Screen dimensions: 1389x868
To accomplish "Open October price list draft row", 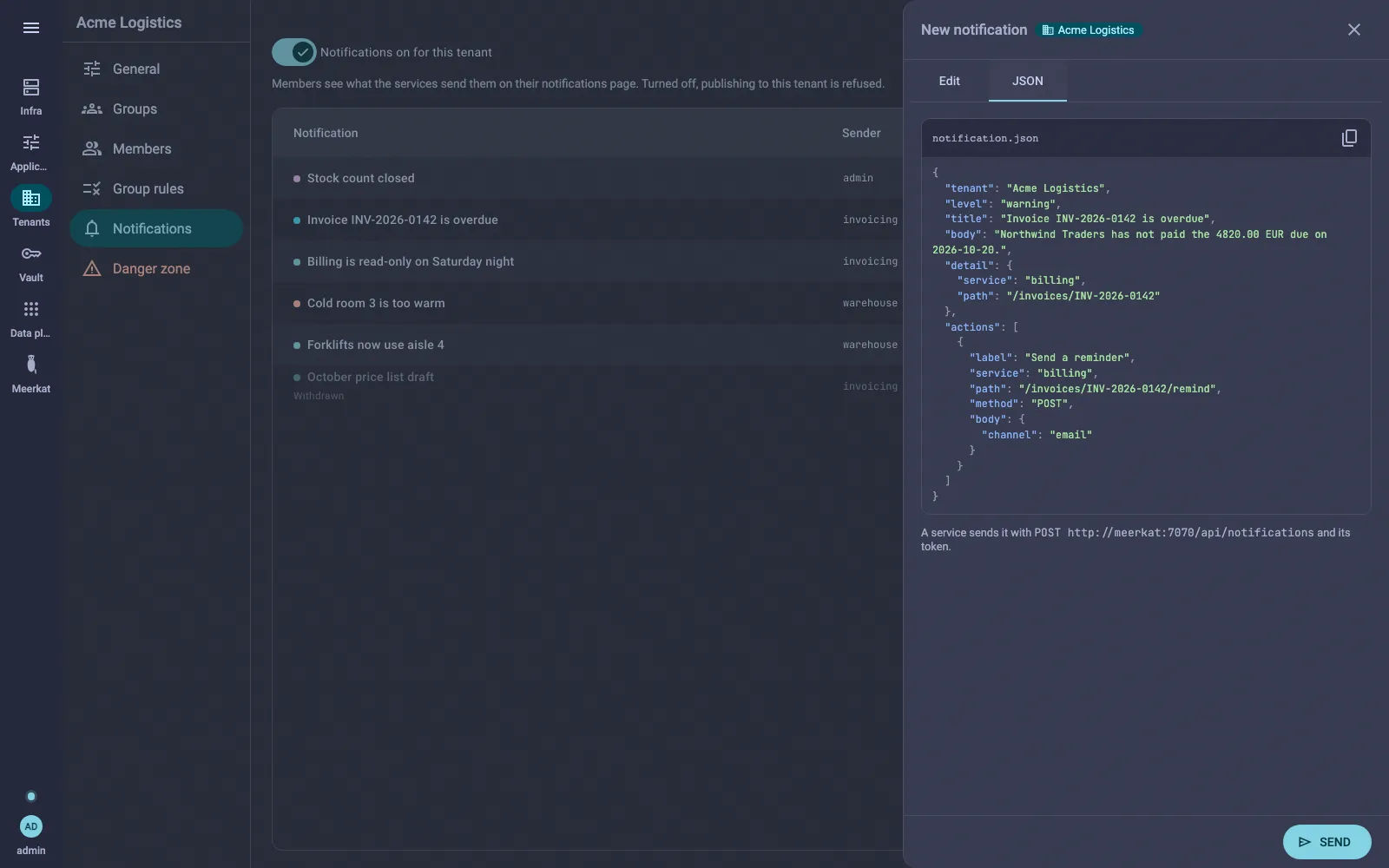I will pos(588,386).
